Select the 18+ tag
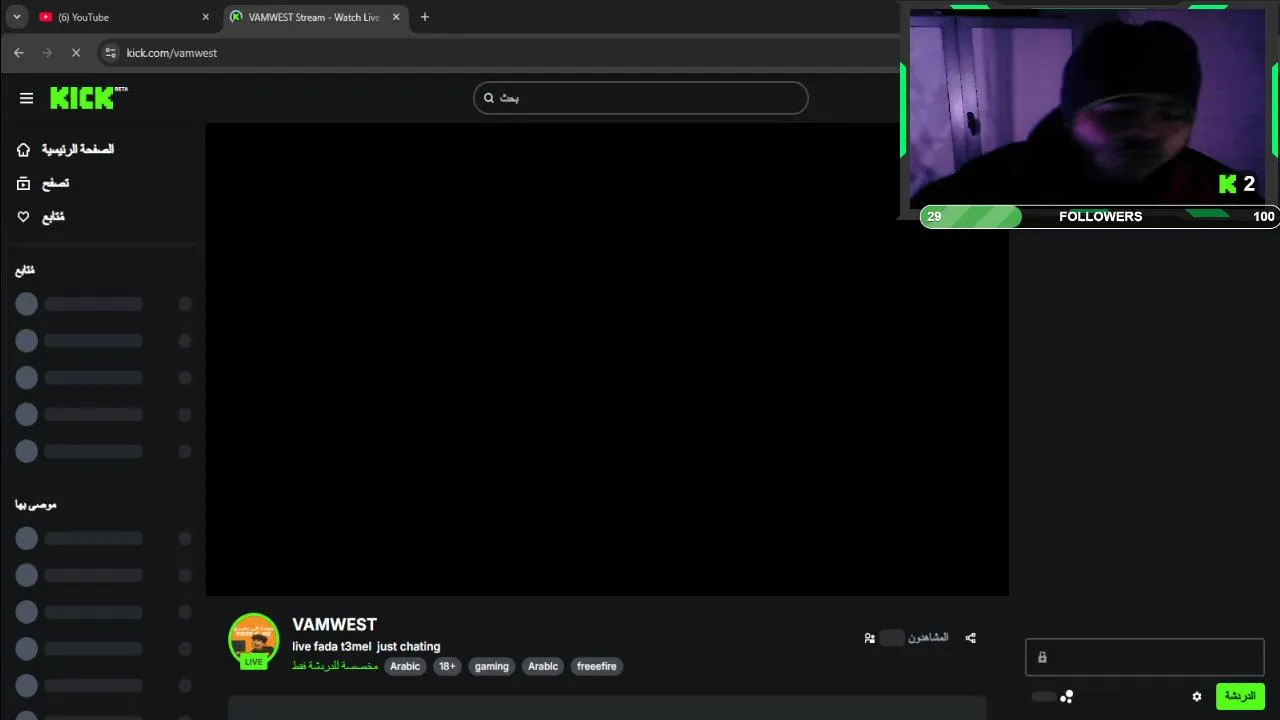 coord(447,666)
